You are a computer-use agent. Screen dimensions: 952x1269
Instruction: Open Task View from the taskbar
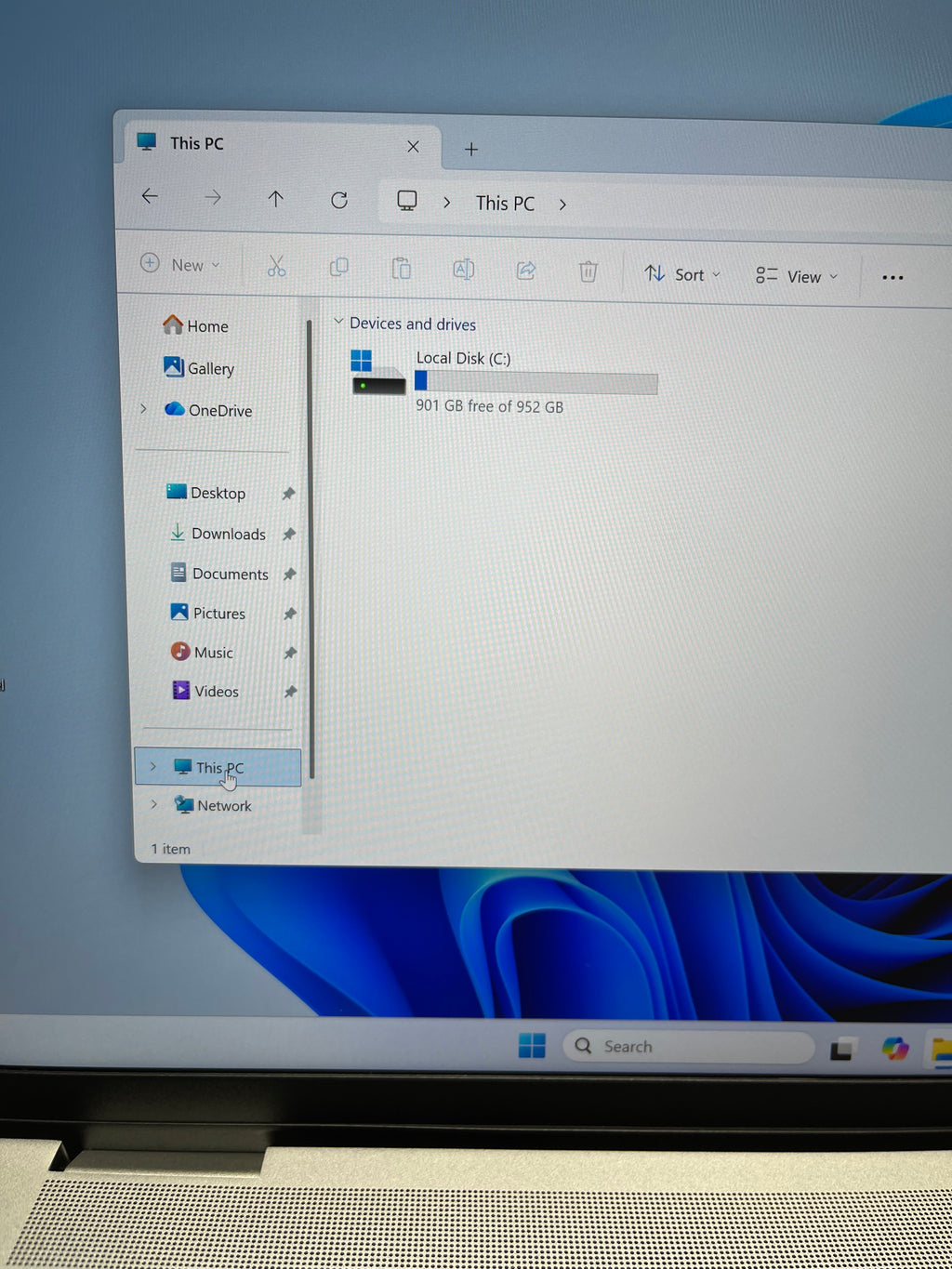coord(842,1049)
